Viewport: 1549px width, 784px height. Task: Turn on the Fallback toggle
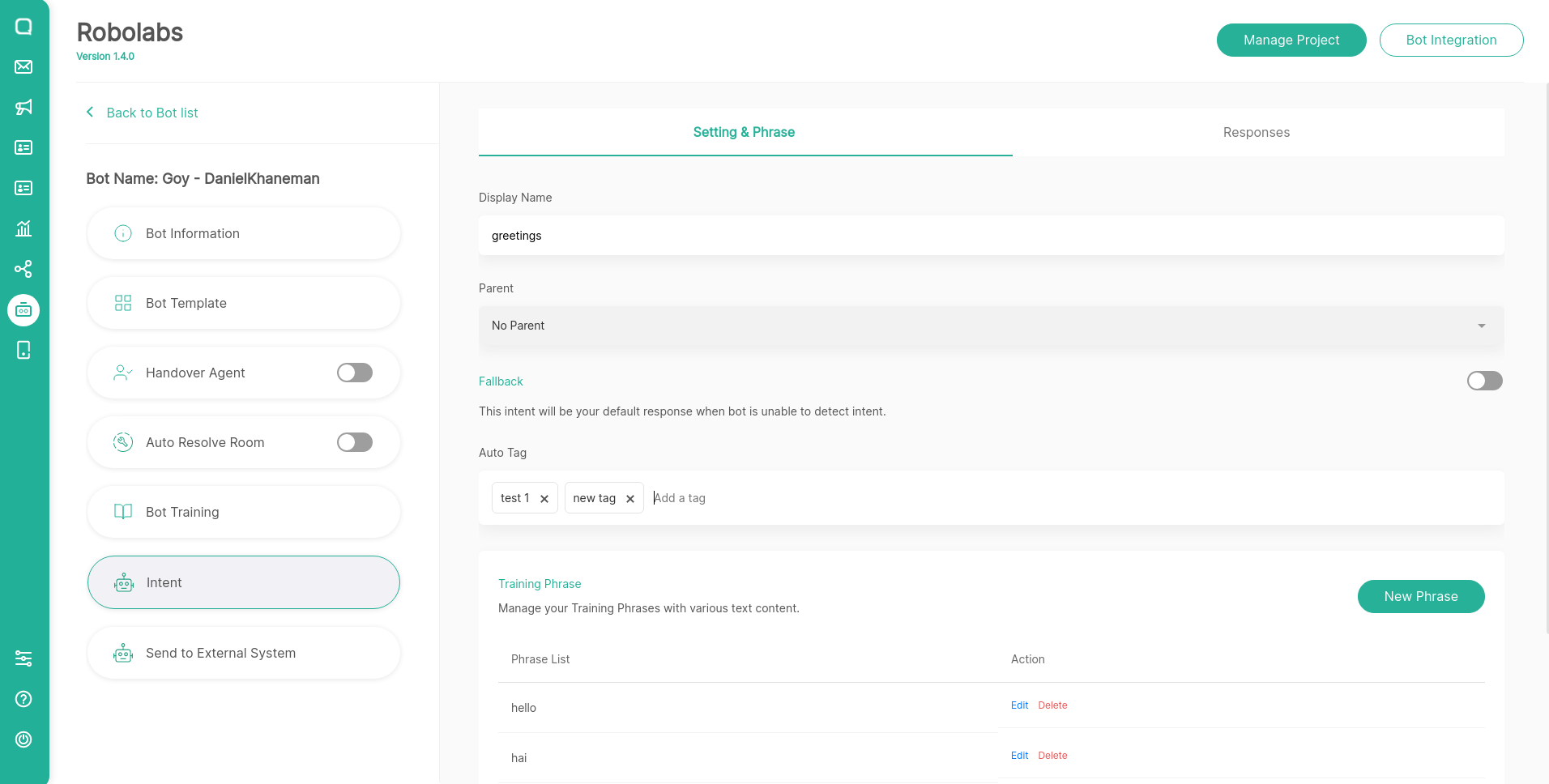coord(1484,381)
